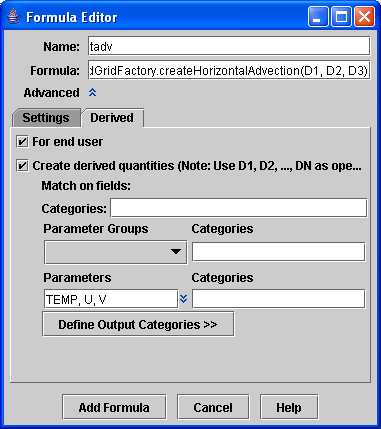This screenshot has height=429, width=381.
Task: Open parameters picker double-arrow beside TEMP, U, V
Action: click(x=183, y=299)
